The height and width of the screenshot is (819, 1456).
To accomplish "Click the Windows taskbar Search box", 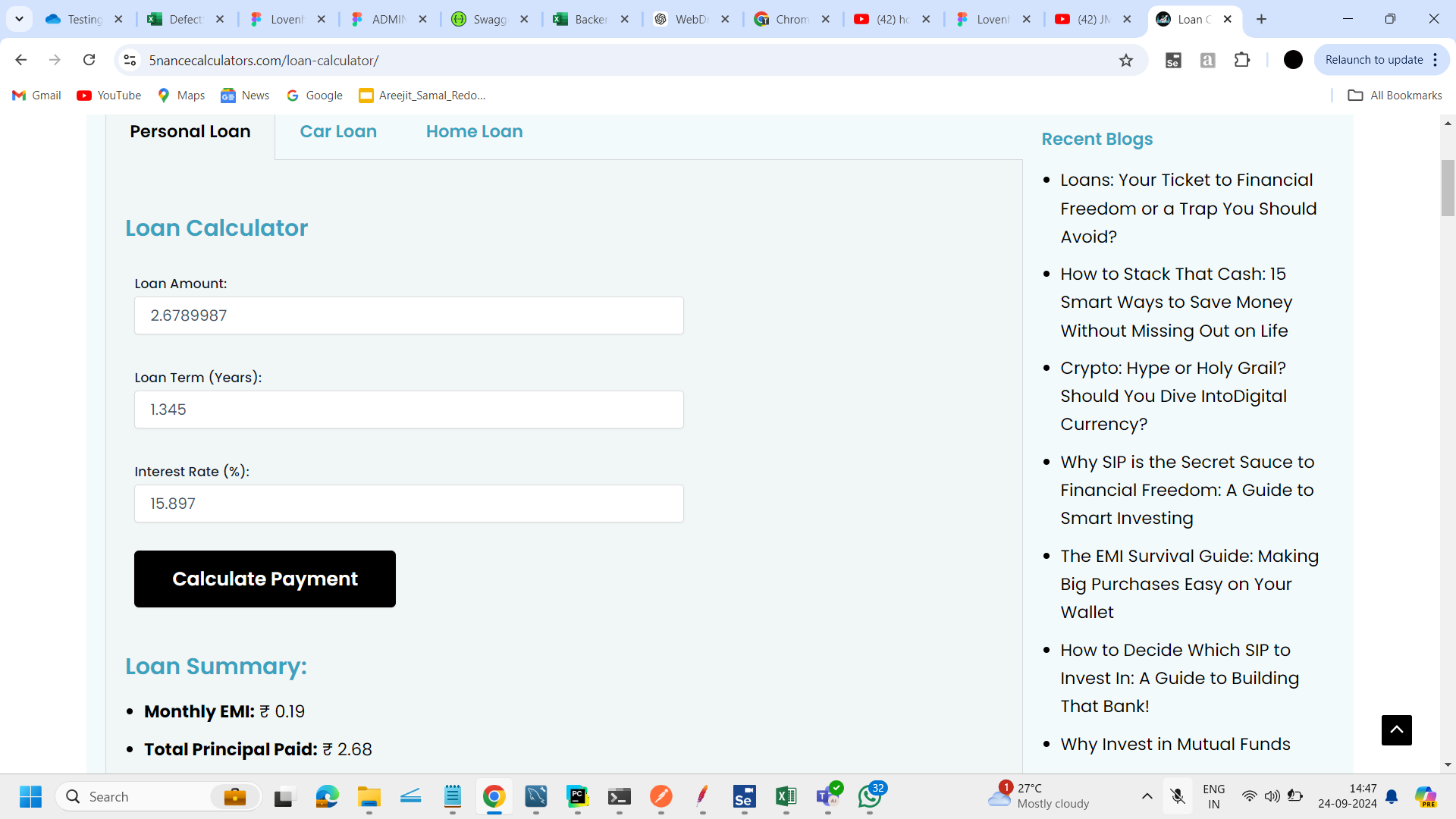I will (158, 796).
